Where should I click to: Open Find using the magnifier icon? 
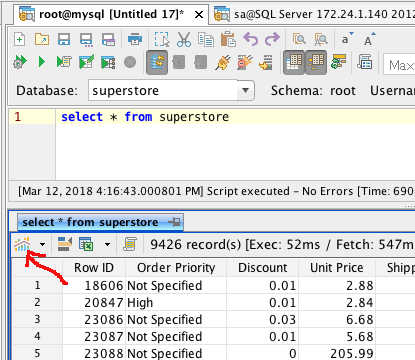coord(299,39)
